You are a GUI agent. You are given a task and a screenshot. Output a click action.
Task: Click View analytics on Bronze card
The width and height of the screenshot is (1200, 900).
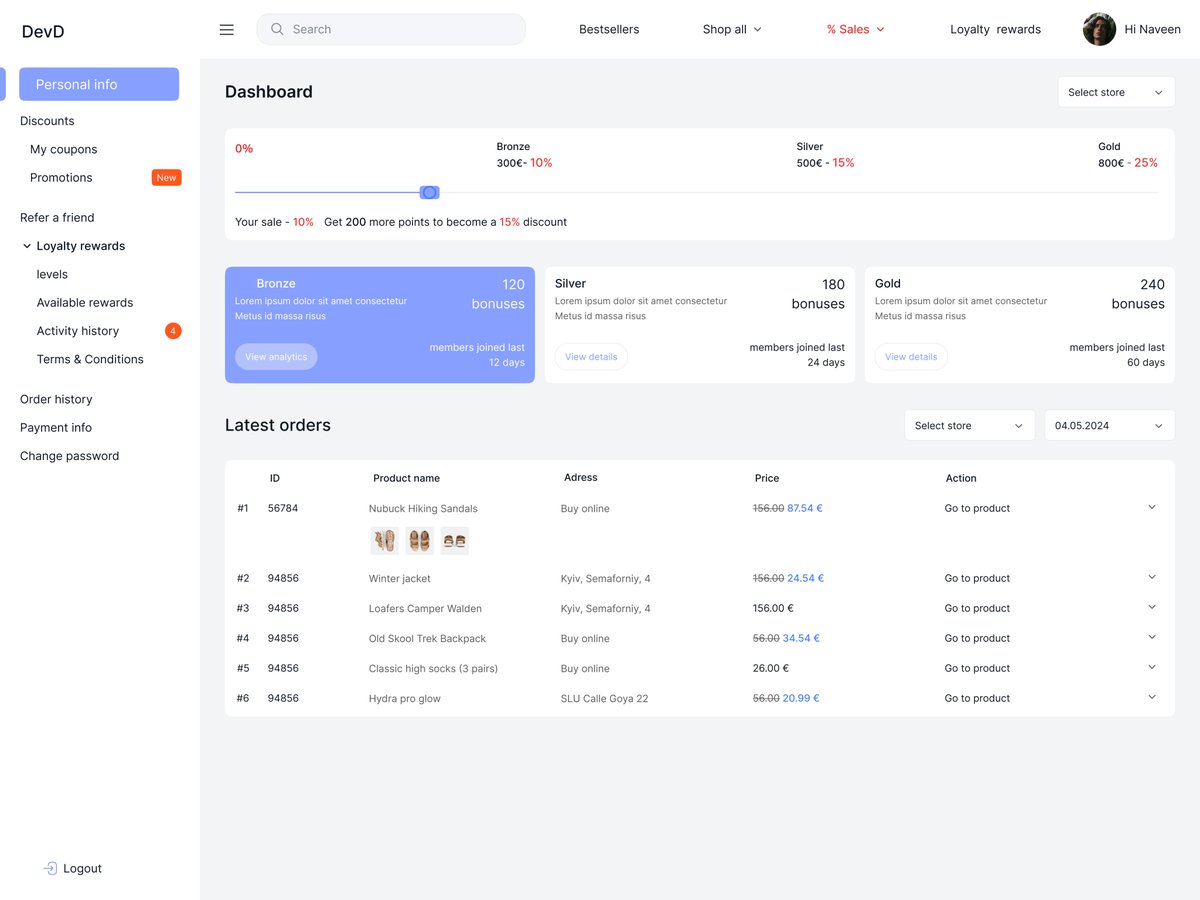coord(276,357)
